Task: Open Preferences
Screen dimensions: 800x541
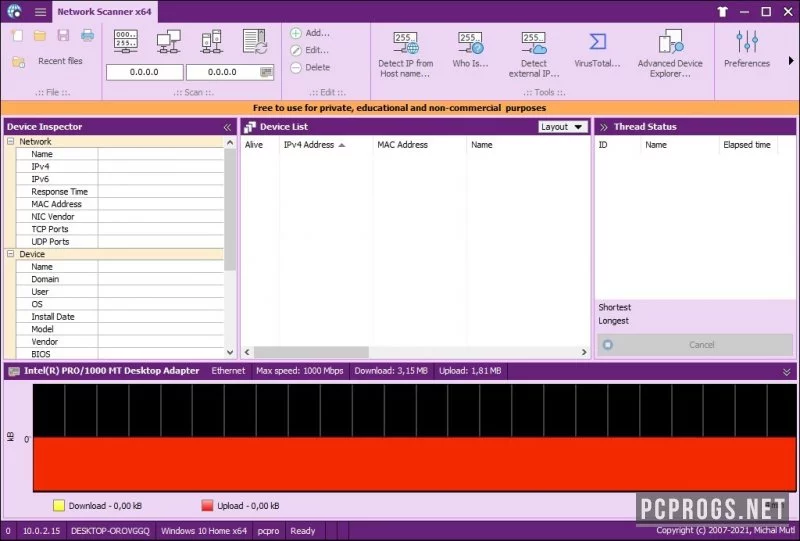Action: pyautogui.click(x=746, y=50)
